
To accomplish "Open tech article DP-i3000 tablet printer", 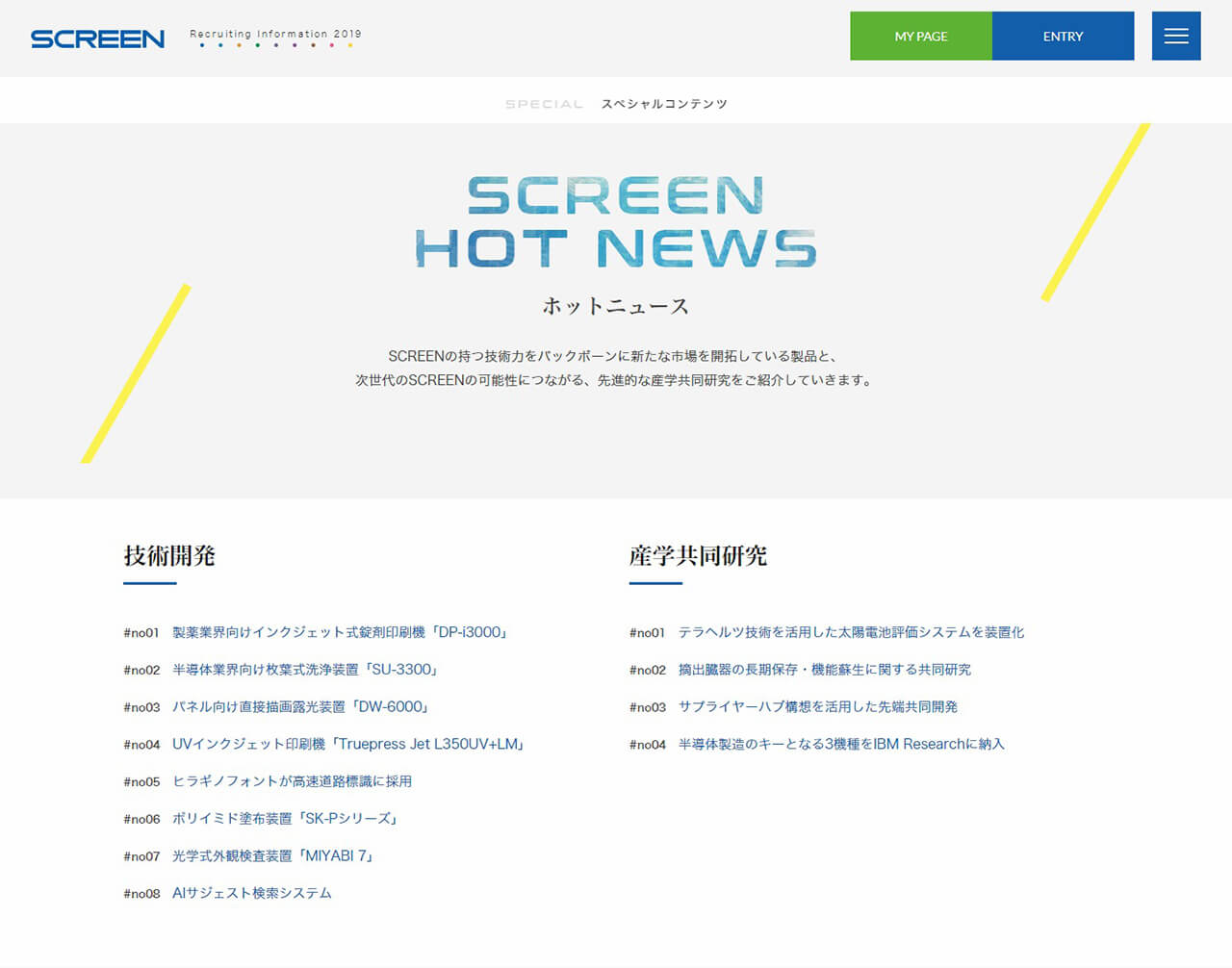I will (x=340, y=632).
